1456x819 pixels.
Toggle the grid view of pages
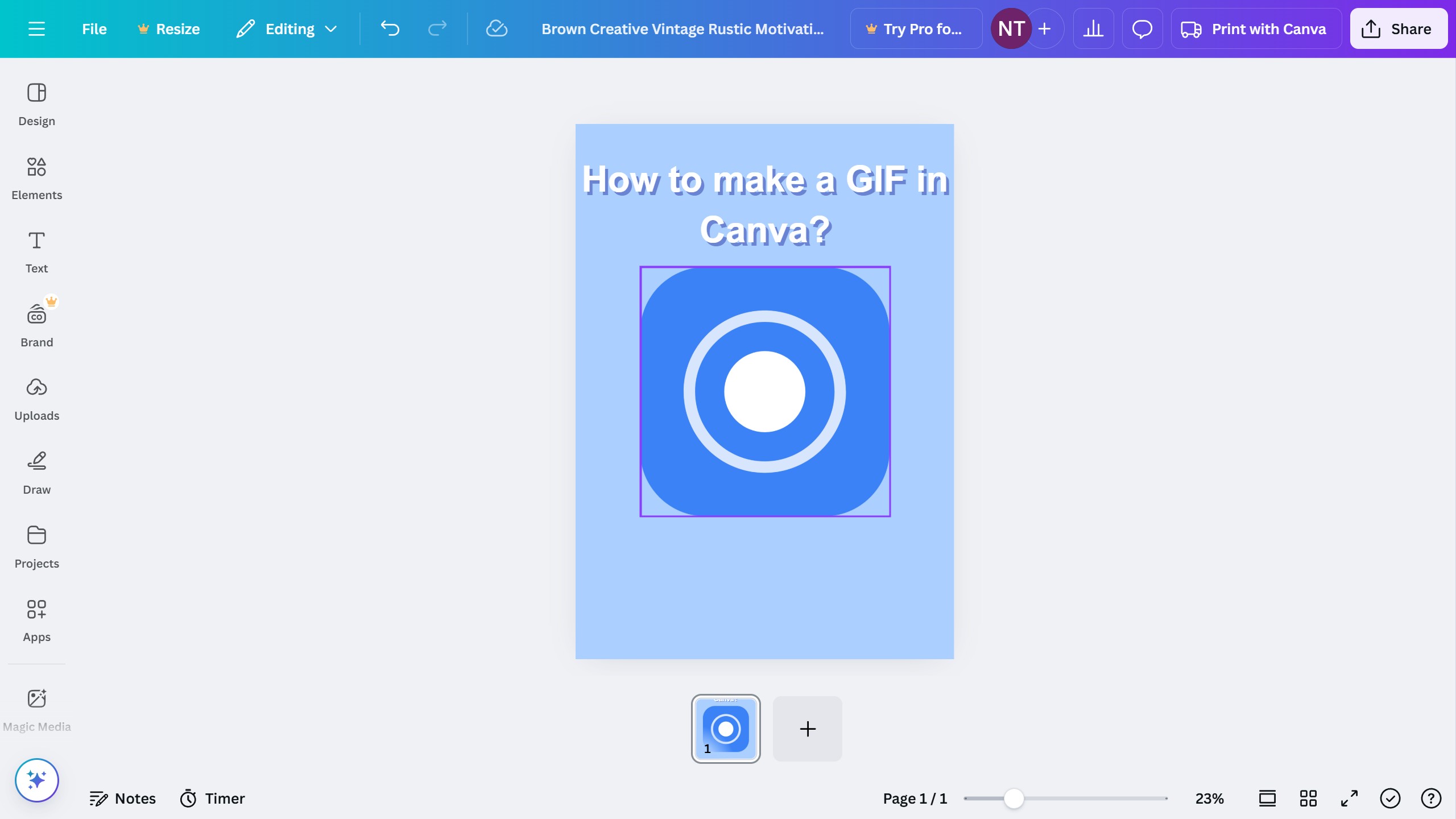click(x=1308, y=798)
